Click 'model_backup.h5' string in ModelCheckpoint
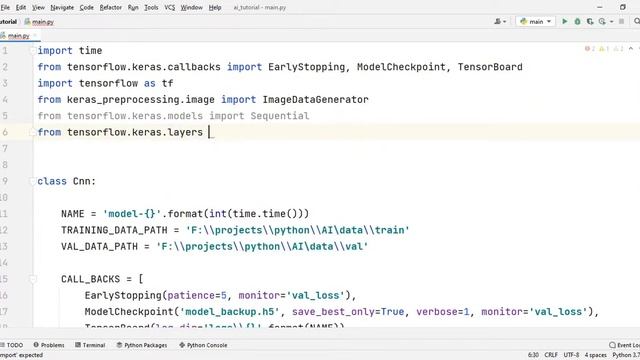Viewport: 640px width, 360px height. (x=230, y=312)
